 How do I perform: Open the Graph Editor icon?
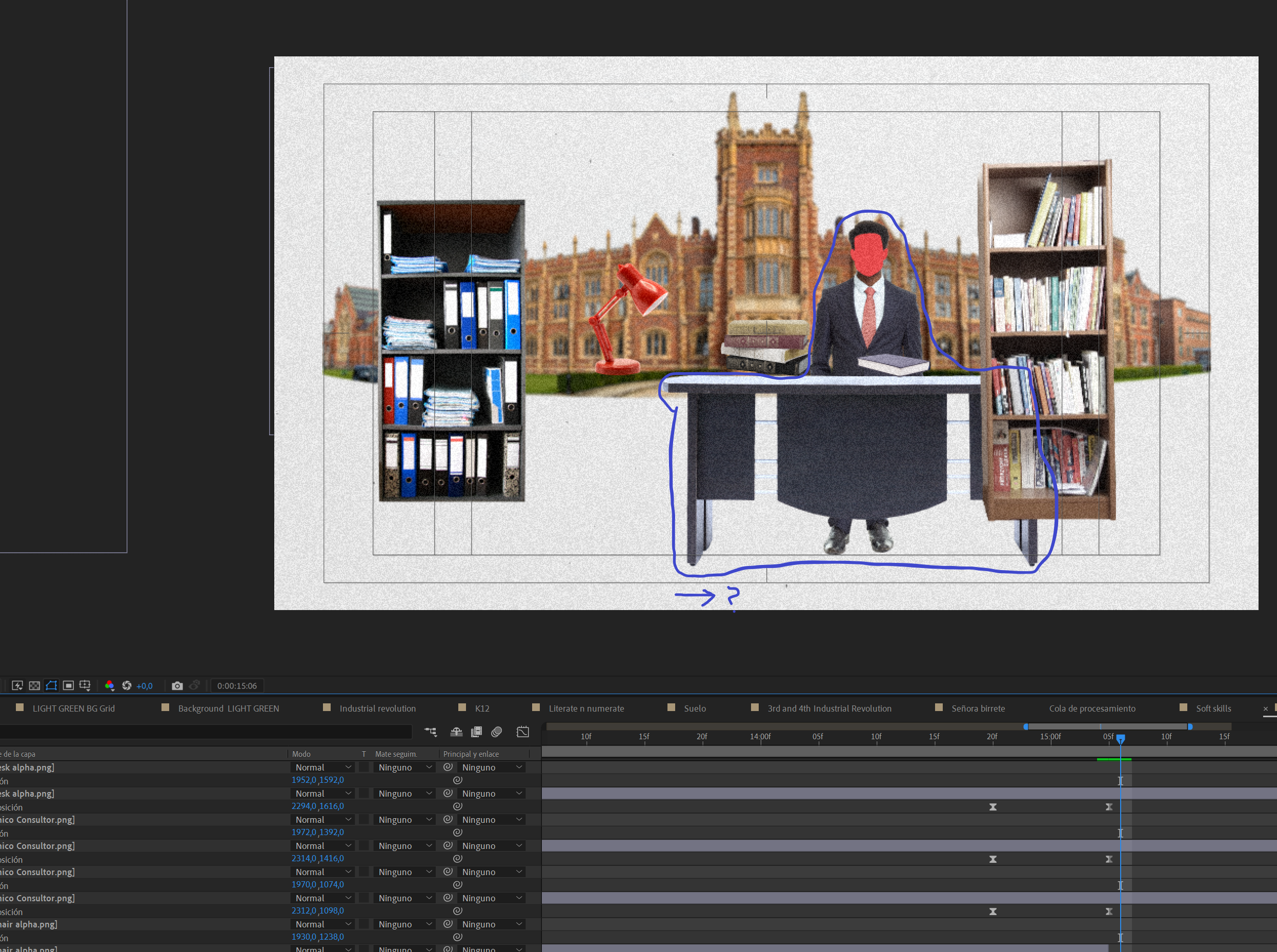[x=523, y=732]
